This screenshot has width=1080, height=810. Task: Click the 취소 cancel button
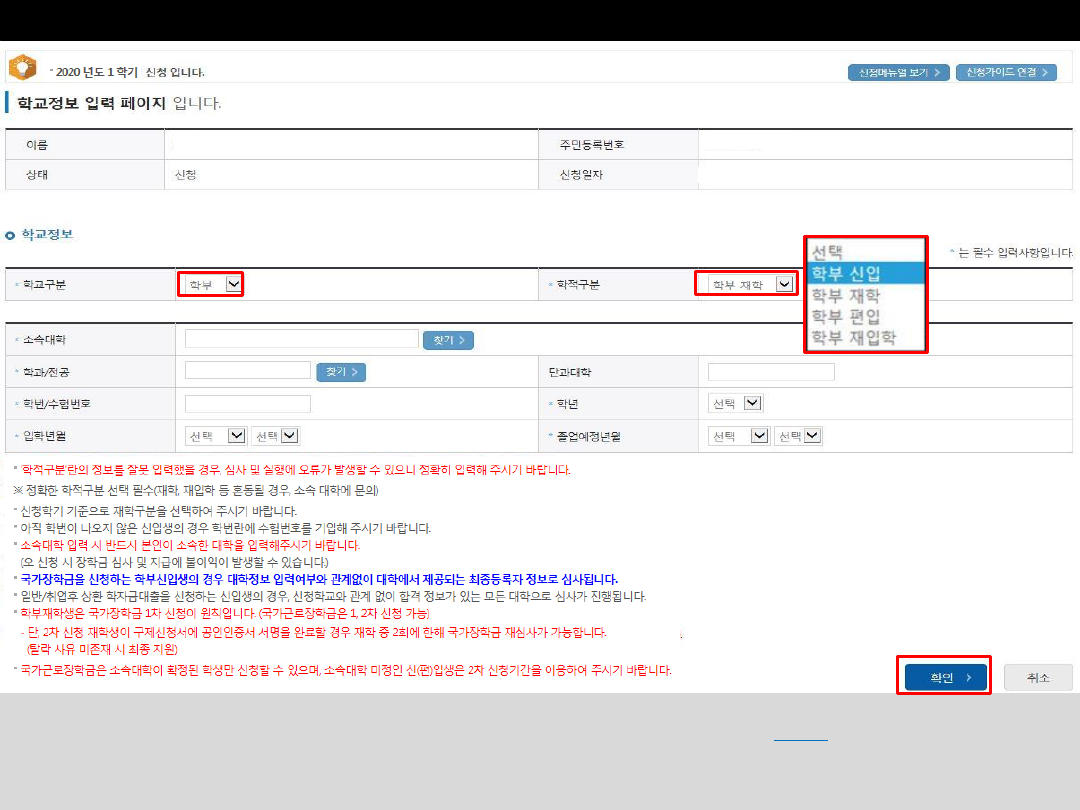pos(1037,678)
